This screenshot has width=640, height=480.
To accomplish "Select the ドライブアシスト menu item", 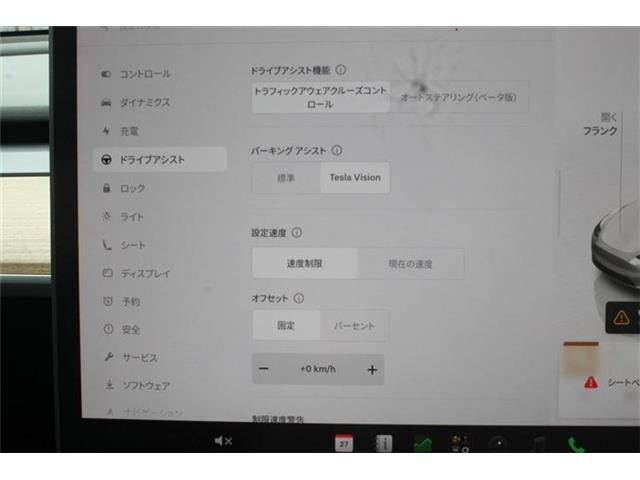I will tap(160, 159).
